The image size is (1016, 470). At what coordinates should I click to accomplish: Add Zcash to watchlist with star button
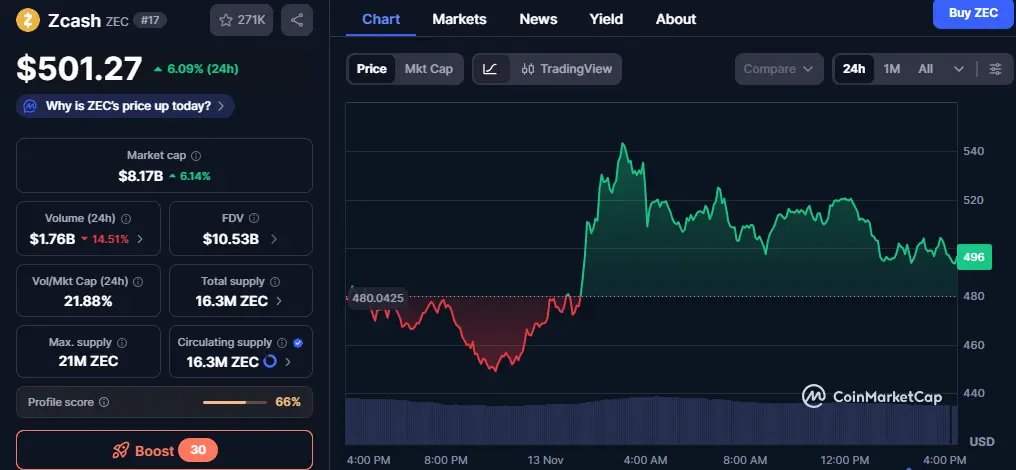pos(241,20)
